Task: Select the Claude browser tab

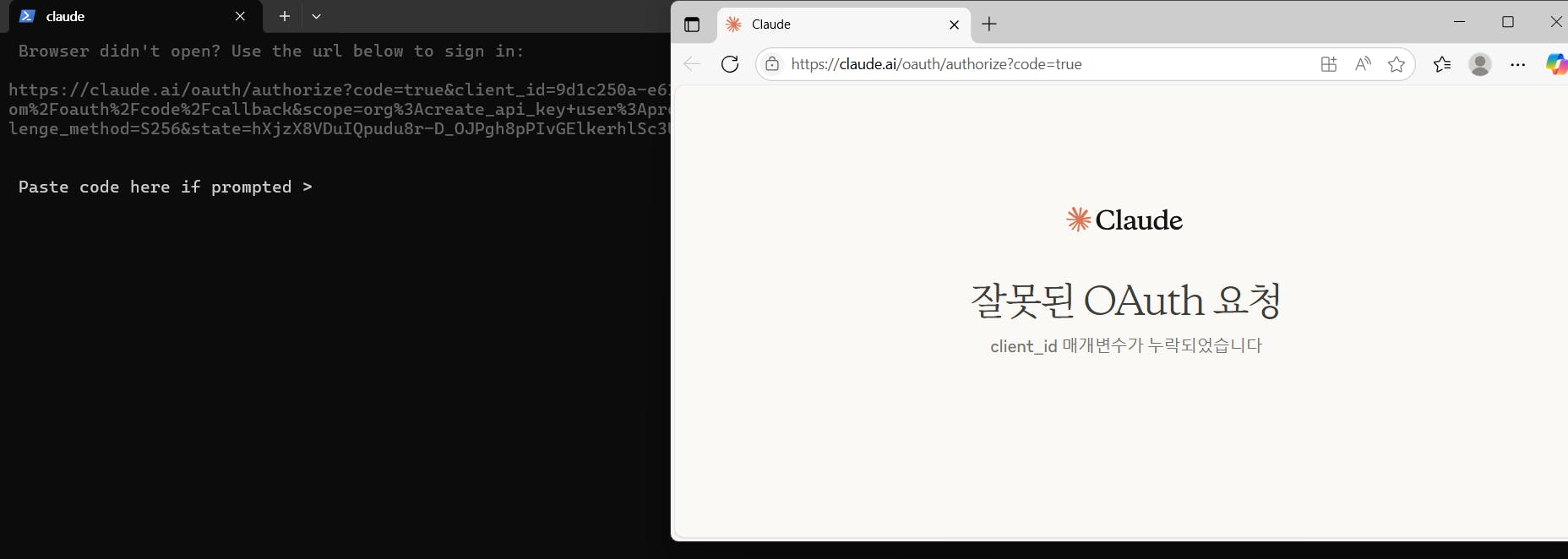Action: pos(844,24)
